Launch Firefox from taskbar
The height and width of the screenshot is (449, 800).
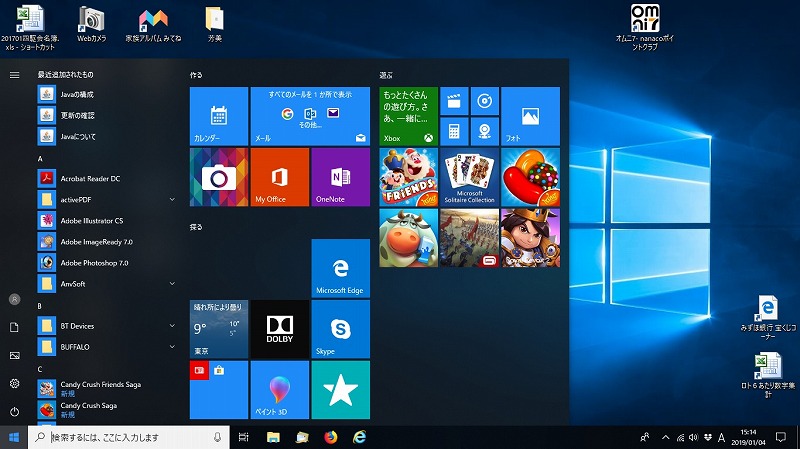click(331, 437)
